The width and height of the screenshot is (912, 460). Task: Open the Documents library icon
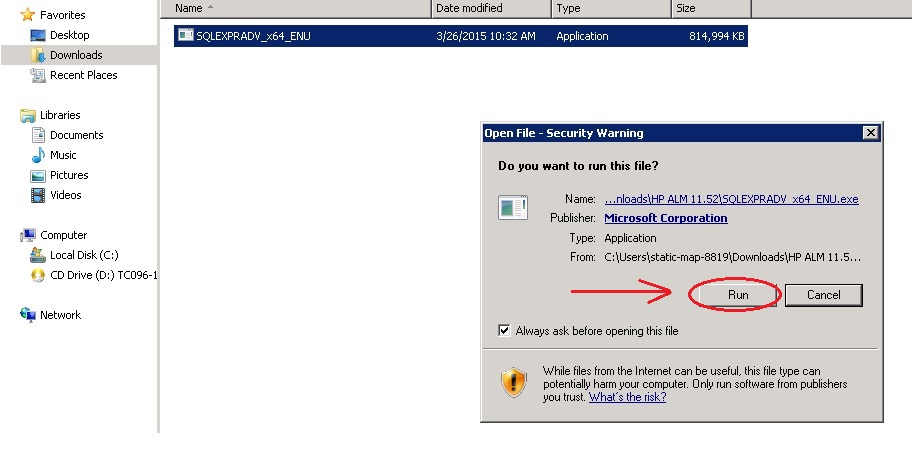(x=38, y=135)
